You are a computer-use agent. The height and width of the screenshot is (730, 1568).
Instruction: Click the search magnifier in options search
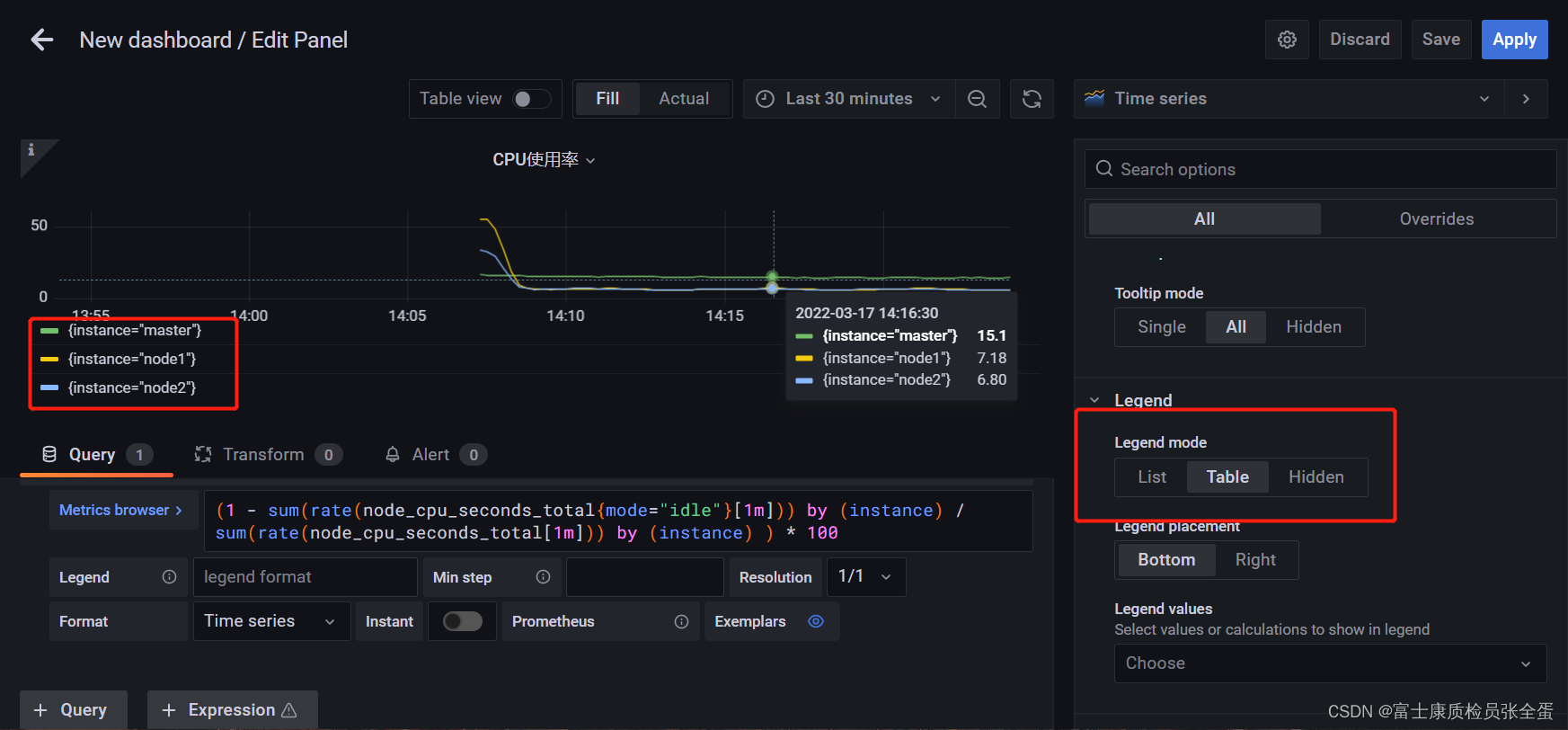(x=1104, y=169)
